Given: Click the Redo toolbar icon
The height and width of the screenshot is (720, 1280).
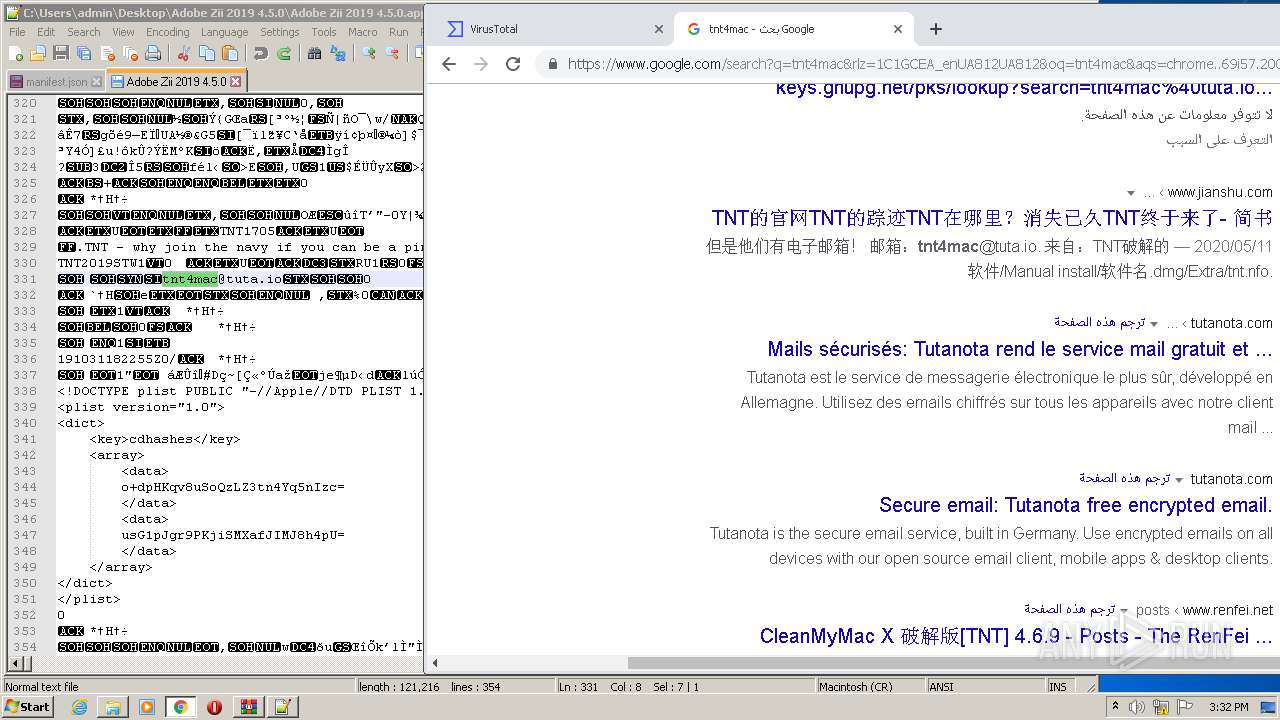Looking at the screenshot, I should click(284, 53).
